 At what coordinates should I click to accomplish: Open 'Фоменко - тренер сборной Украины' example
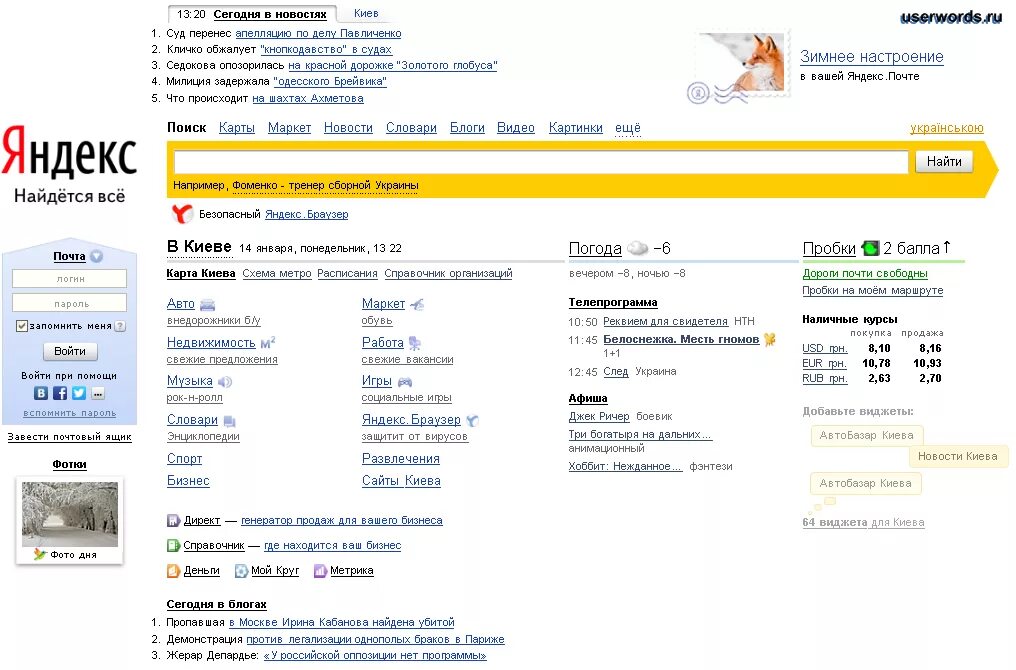coord(325,185)
